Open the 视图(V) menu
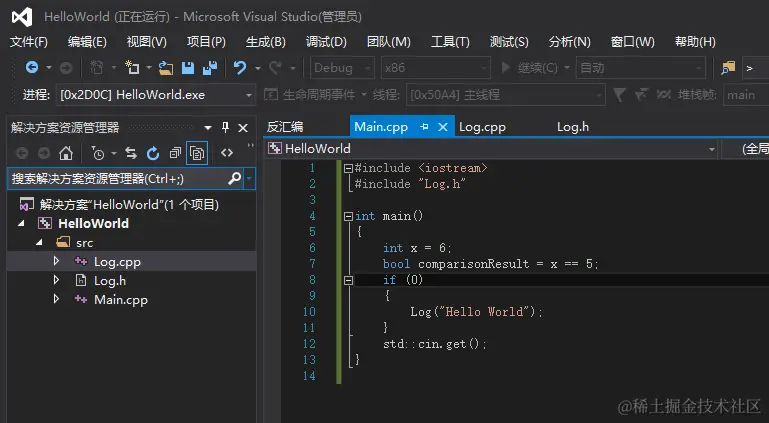The image size is (769, 423). 147,42
